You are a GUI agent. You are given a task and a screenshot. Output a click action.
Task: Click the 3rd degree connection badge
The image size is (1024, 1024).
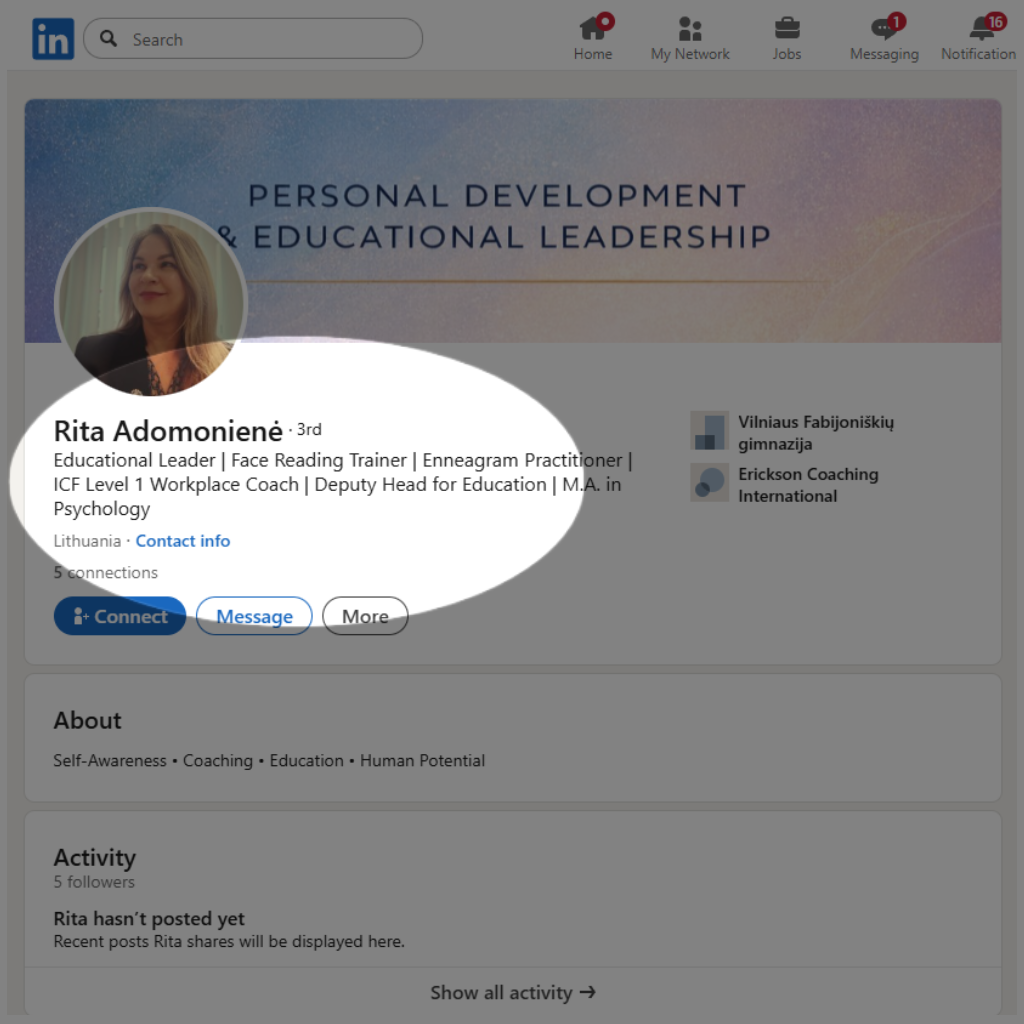coord(309,430)
